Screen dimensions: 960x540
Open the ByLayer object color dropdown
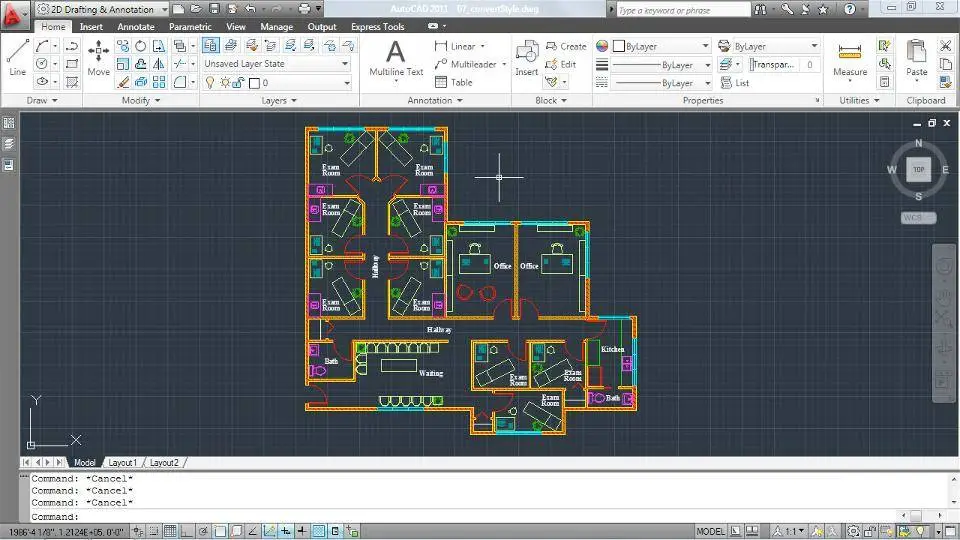pyautogui.click(x=660, y=46)
